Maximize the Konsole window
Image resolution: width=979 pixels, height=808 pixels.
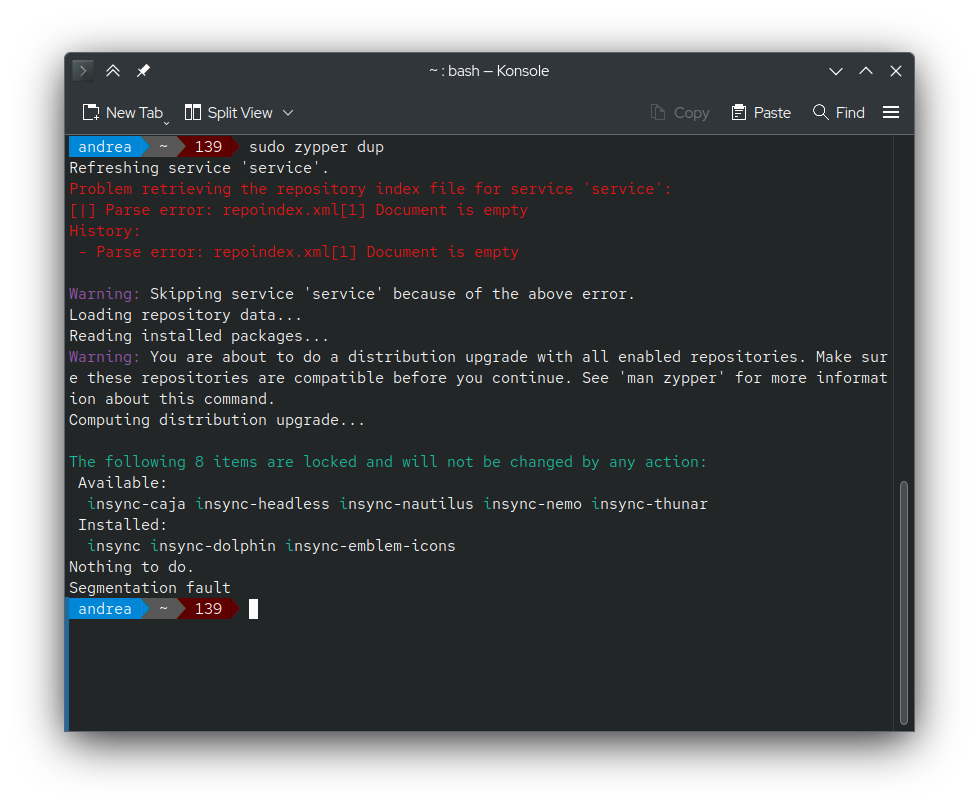click(x=866, y=71)
